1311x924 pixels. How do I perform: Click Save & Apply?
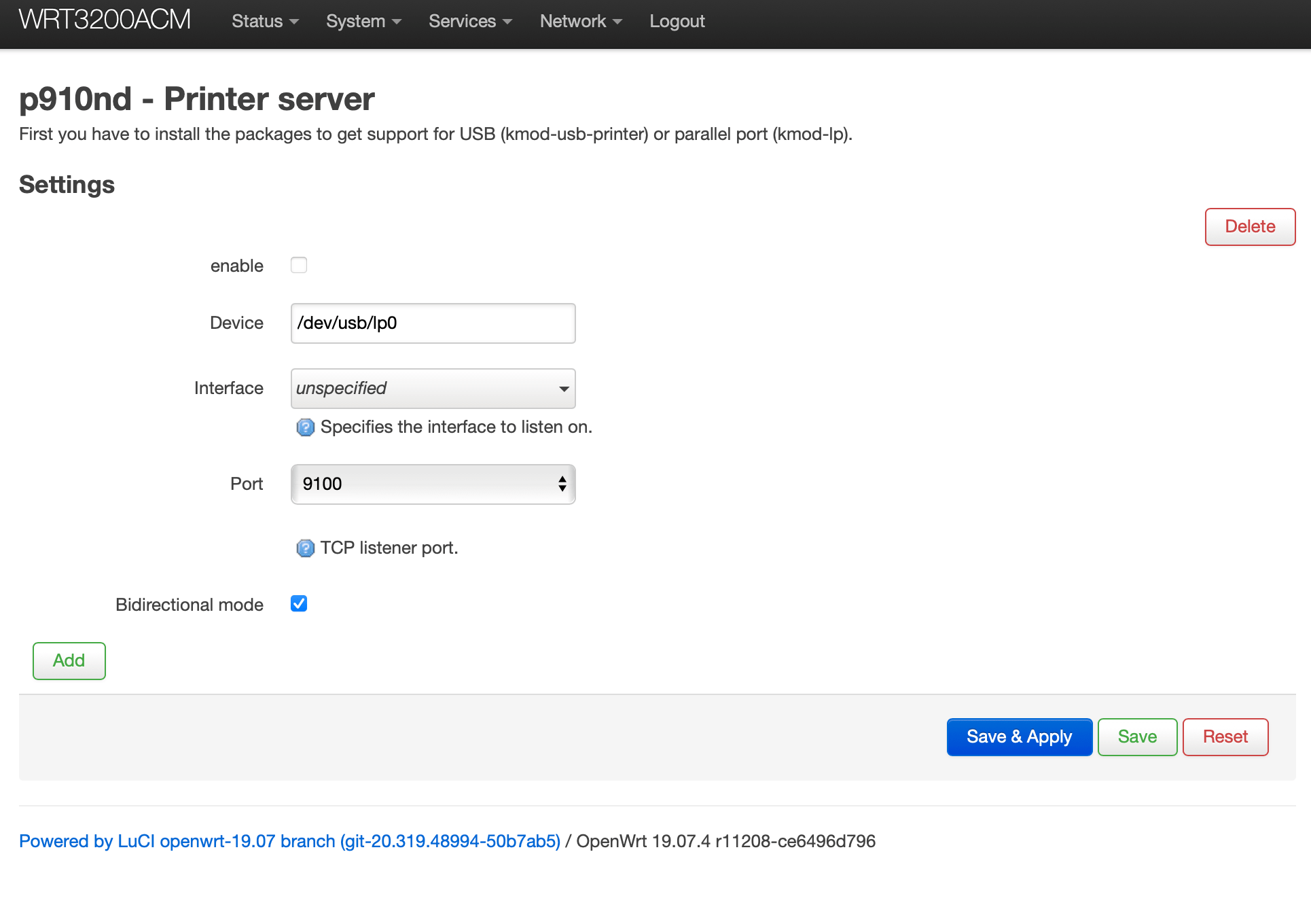click(1020, 737)
